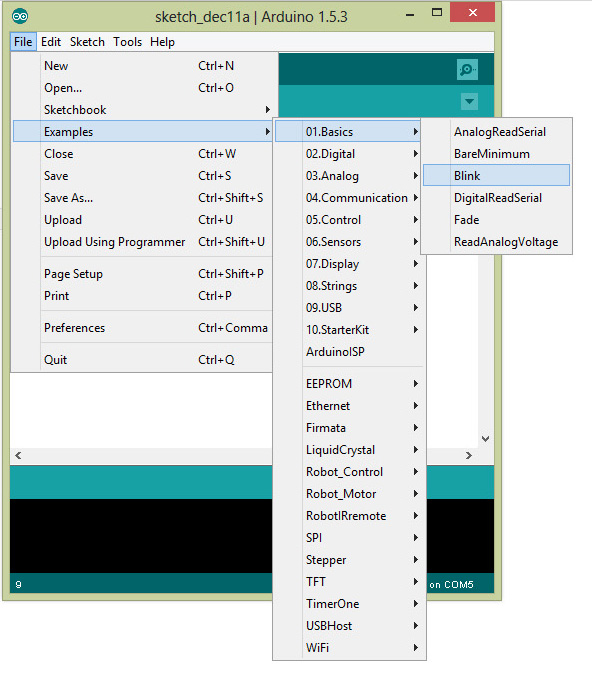The width and height of the screenshot is (592, 674).
Task: Click the tab dropdown arrow icon
Action: point(469,102)
